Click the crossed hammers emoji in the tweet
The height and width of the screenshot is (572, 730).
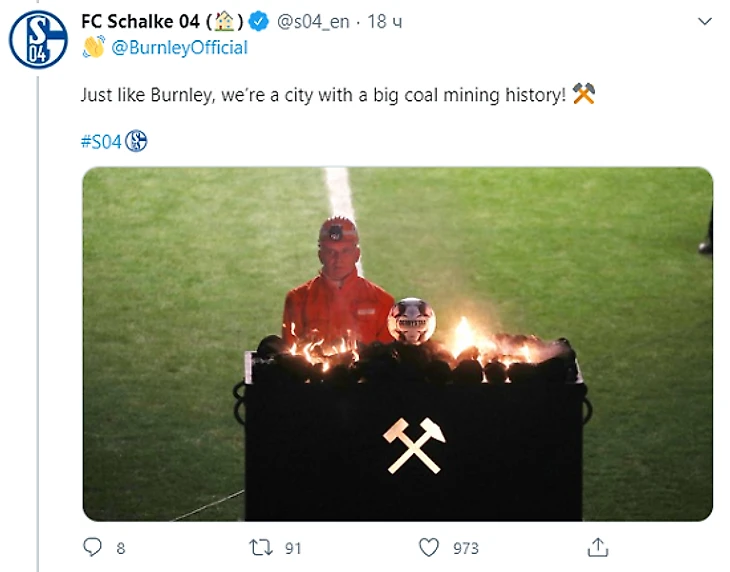pos(583,95)
